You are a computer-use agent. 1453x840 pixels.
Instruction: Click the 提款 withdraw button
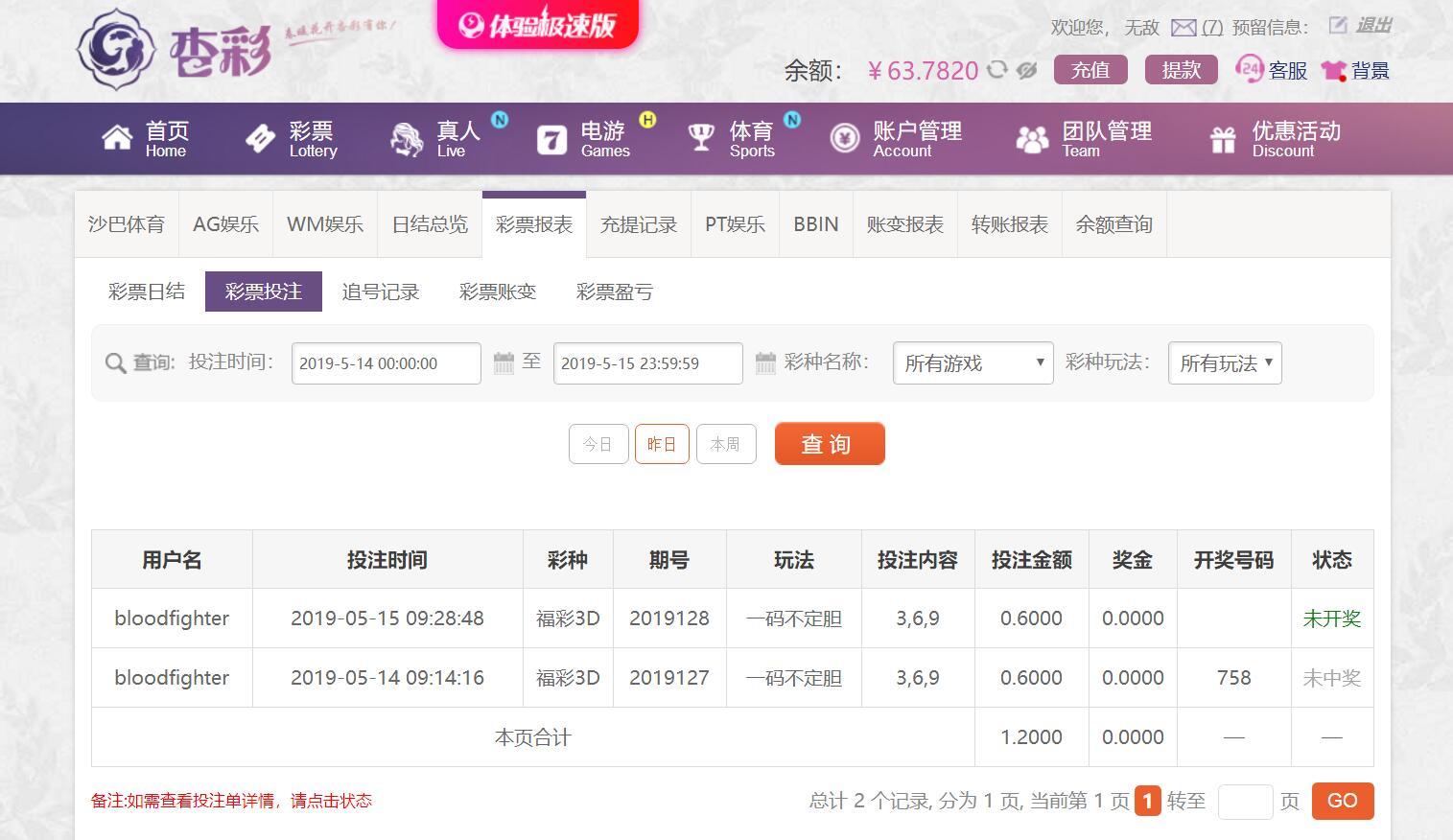tap(1182, 70)
